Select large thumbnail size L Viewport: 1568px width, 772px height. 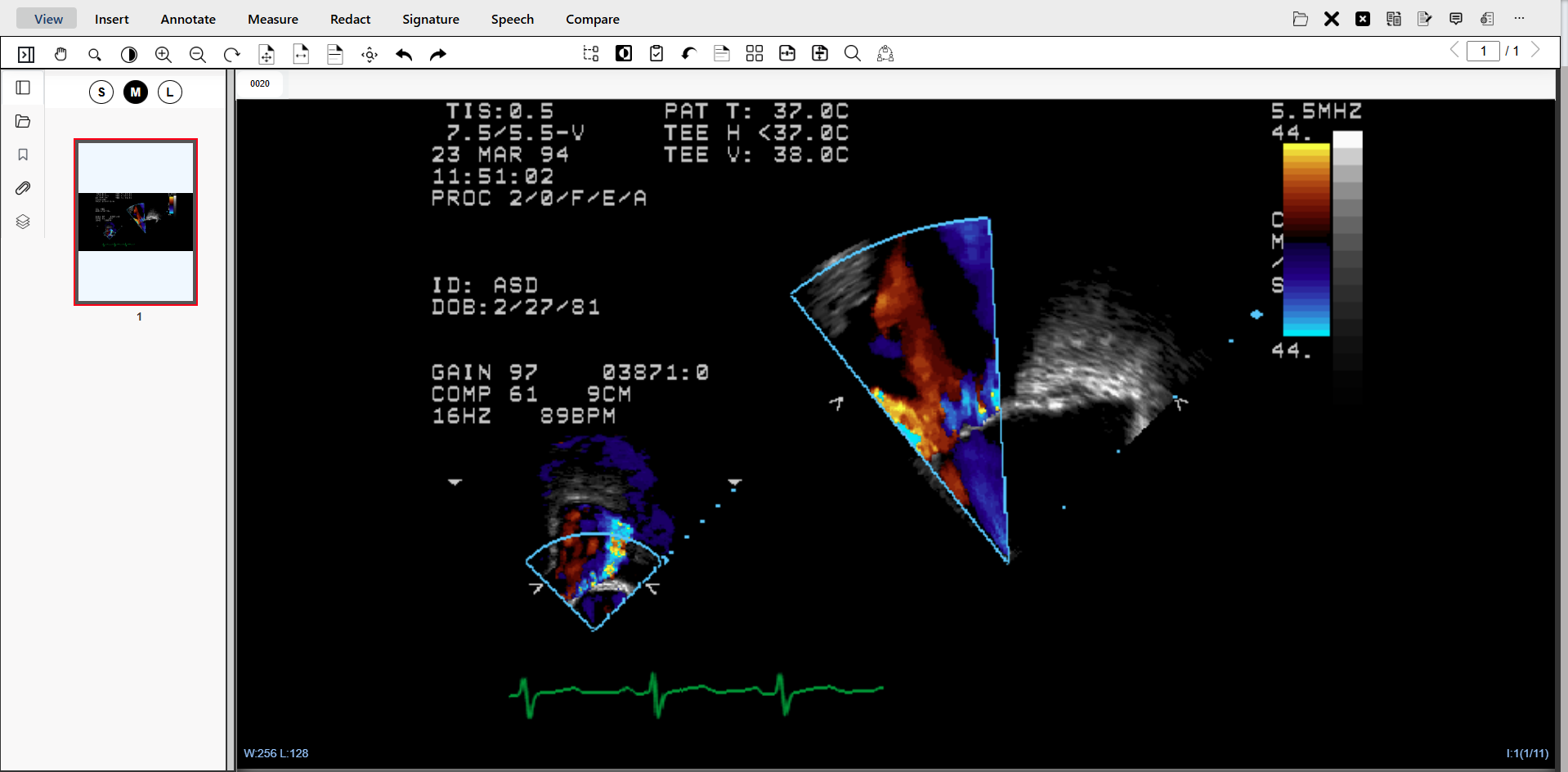click(x=170, y=92)
